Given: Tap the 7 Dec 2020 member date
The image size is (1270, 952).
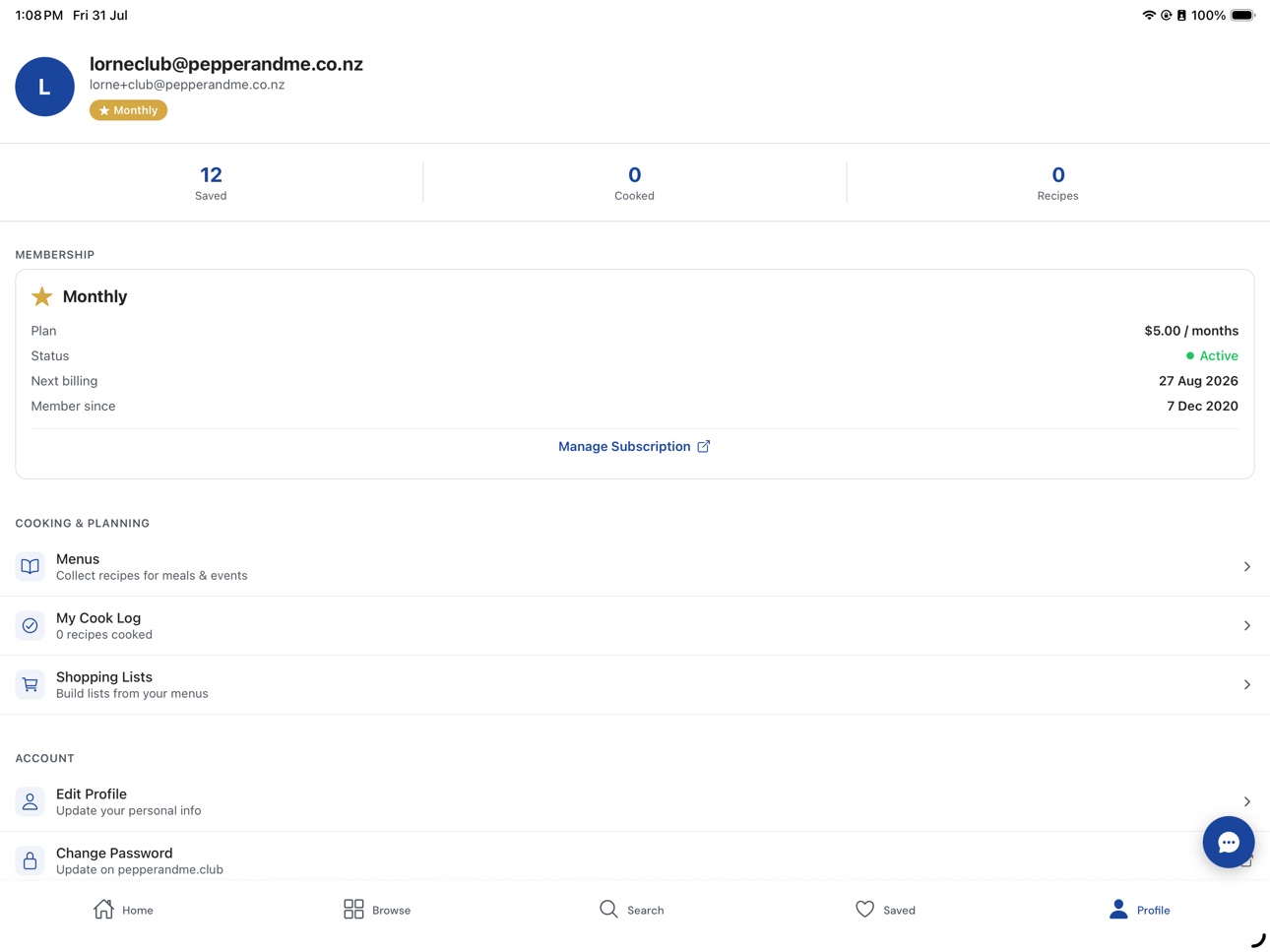Looking at the screenshot, I should (1202, 406).
